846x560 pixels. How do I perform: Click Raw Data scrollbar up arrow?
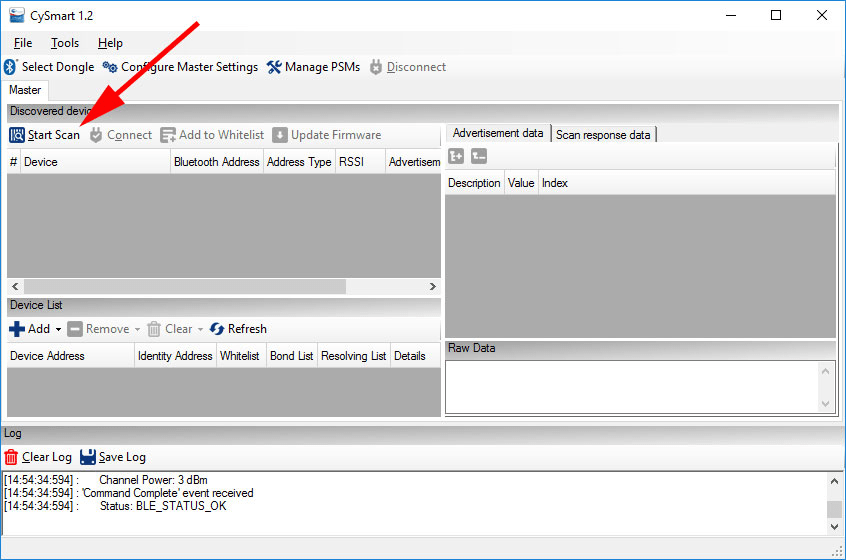click(x=825, y=371)
